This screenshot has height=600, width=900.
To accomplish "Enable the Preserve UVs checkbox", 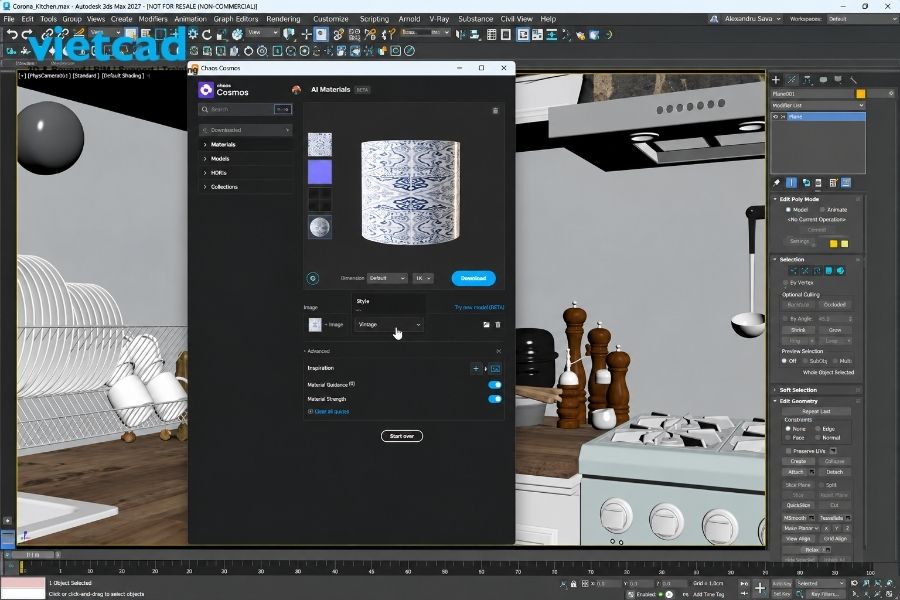I will pos(789,451).
